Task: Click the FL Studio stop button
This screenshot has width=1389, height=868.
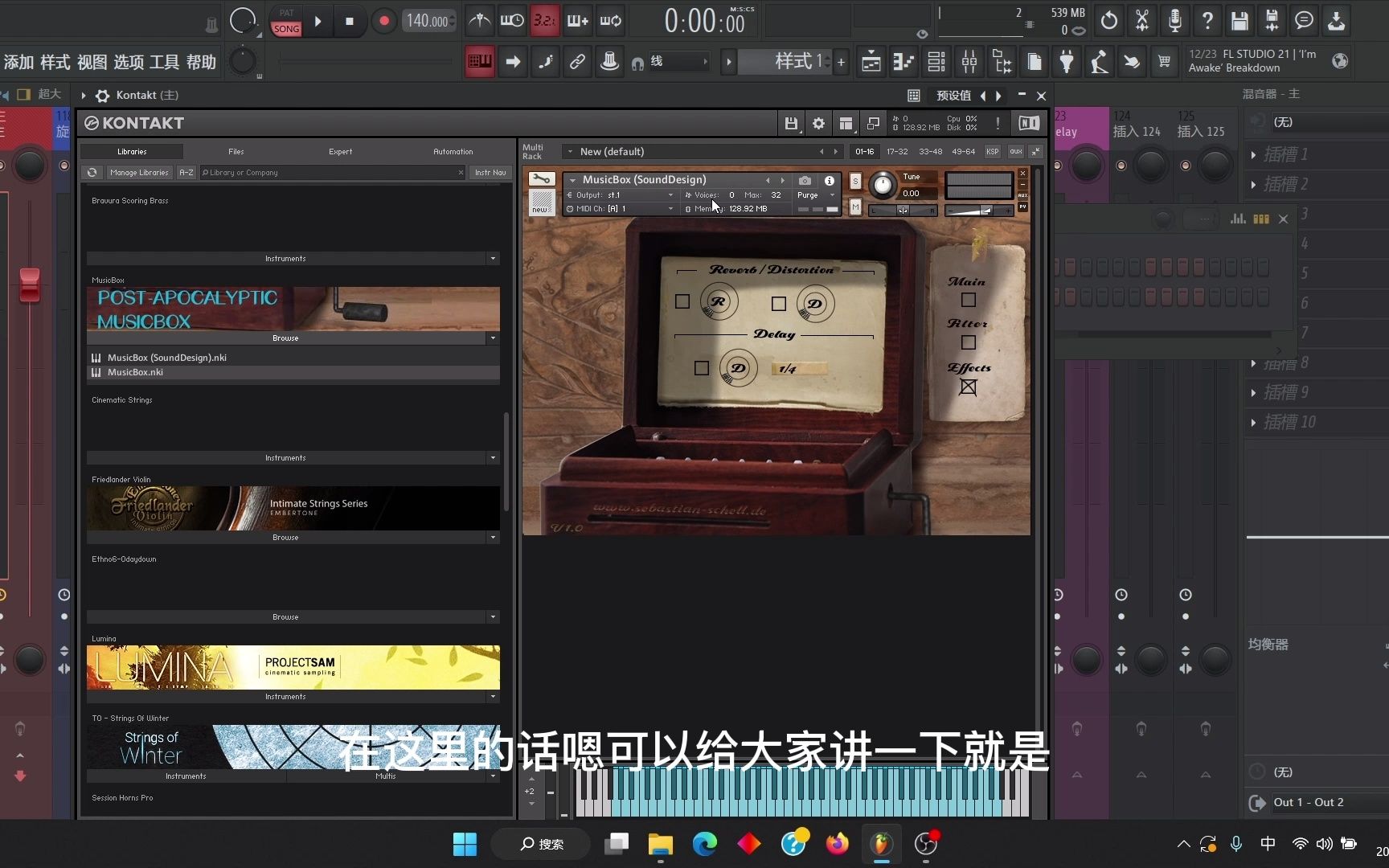Action: (350, 22)
